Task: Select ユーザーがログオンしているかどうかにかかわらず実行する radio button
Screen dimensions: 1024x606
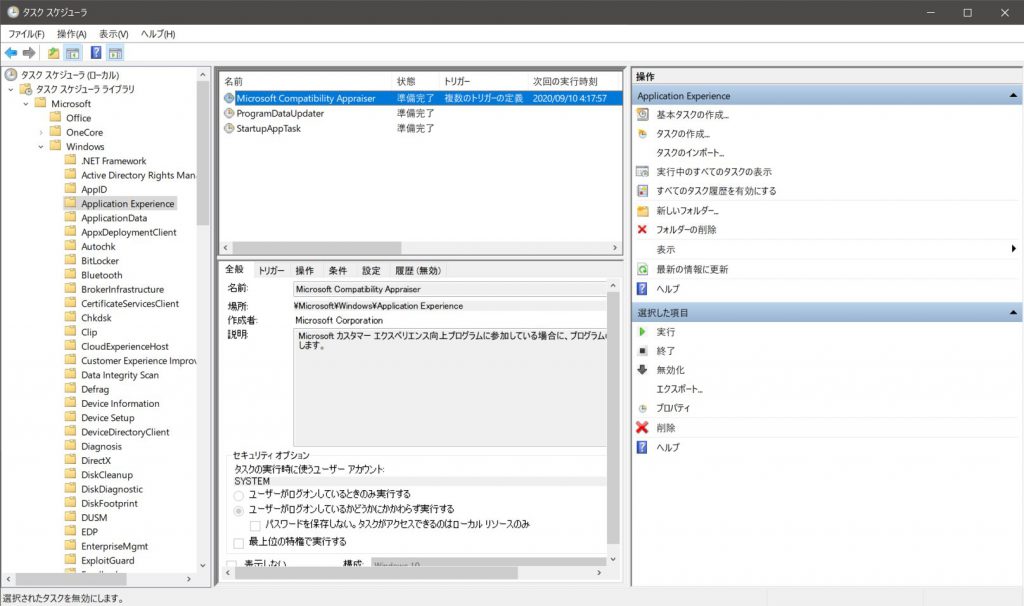Action: pyautogui.click(x=239, y=510)
